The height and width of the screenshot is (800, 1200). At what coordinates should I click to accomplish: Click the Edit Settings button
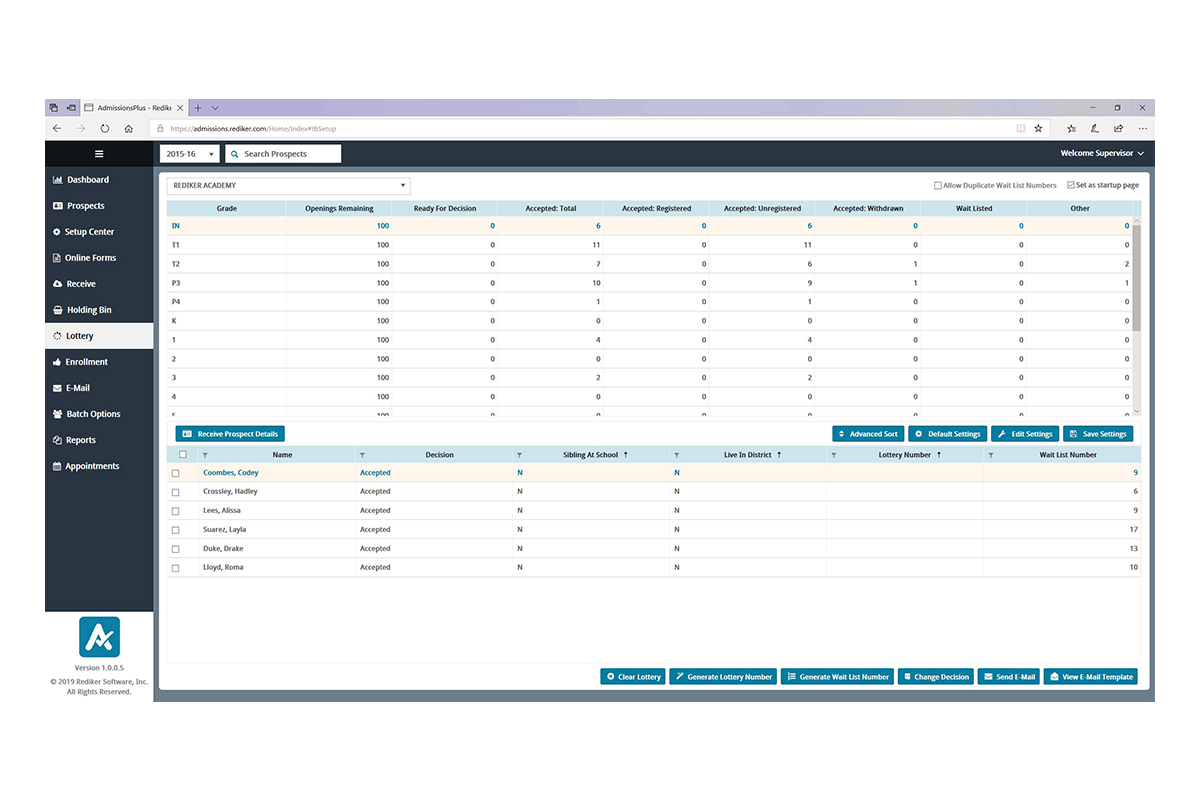click(x=1025, y=434)
